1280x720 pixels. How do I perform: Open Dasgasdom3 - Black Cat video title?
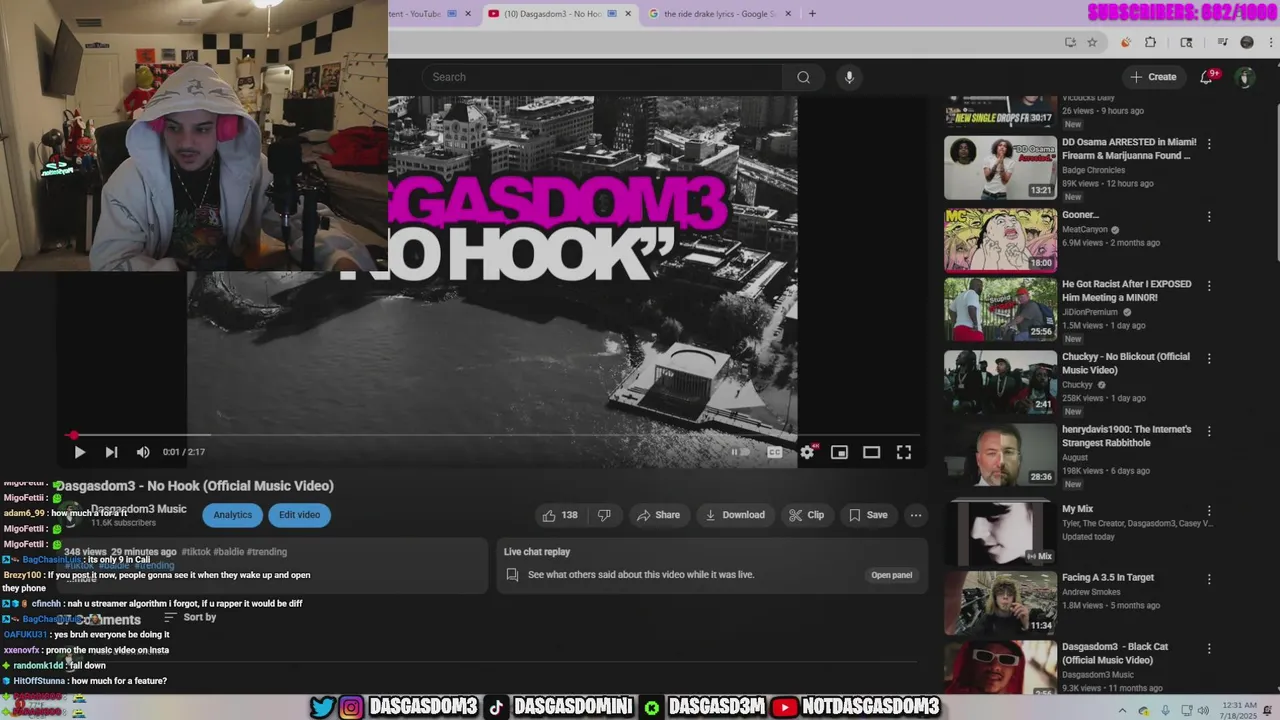pos(1115,653)
